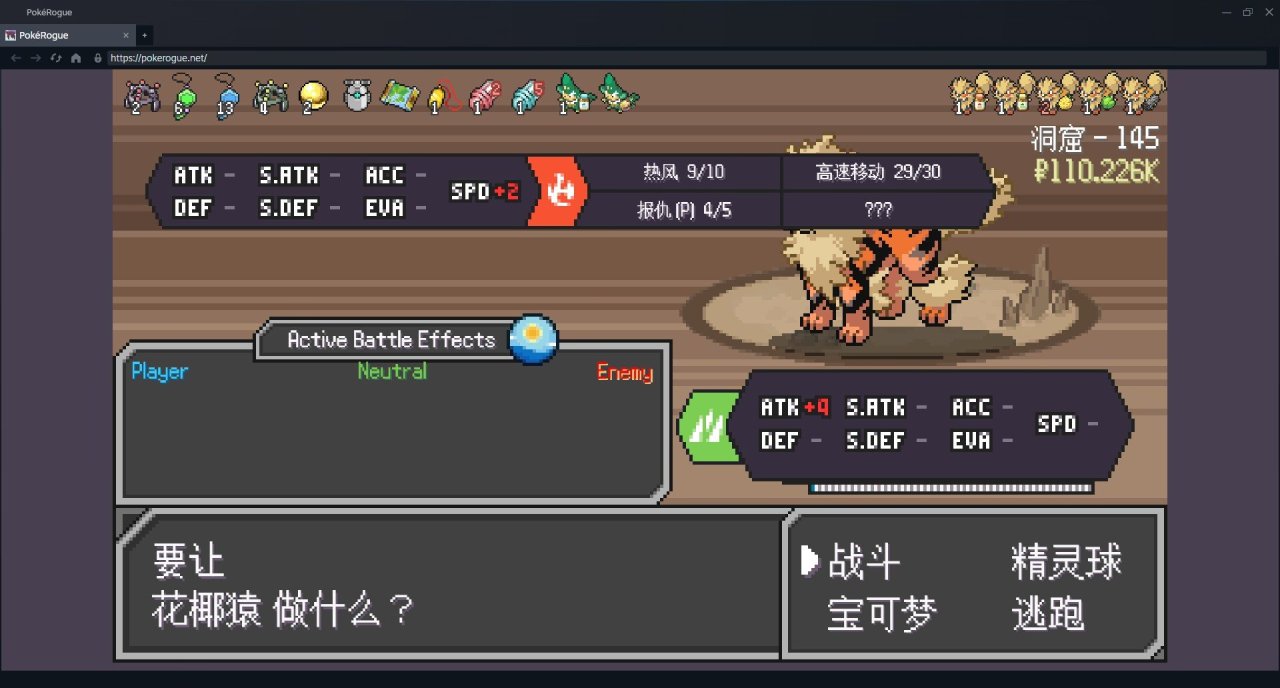1280x688 pixels.
Task: Open the 宝可梦 party menu
Action: pyautogui.click(x=882, y=614)
